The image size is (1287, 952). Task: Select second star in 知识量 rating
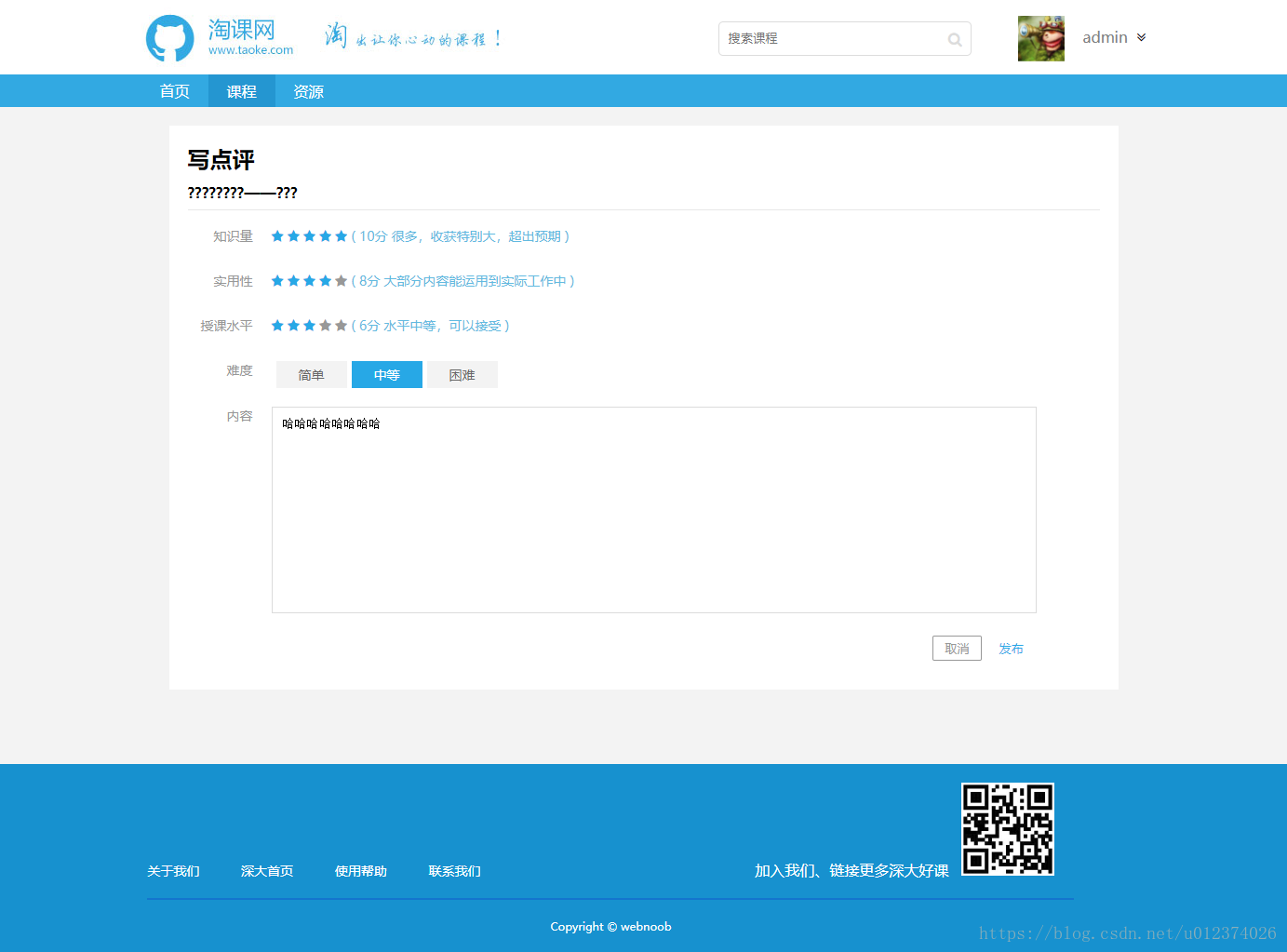pyautogui.click(x=293, y=236)
